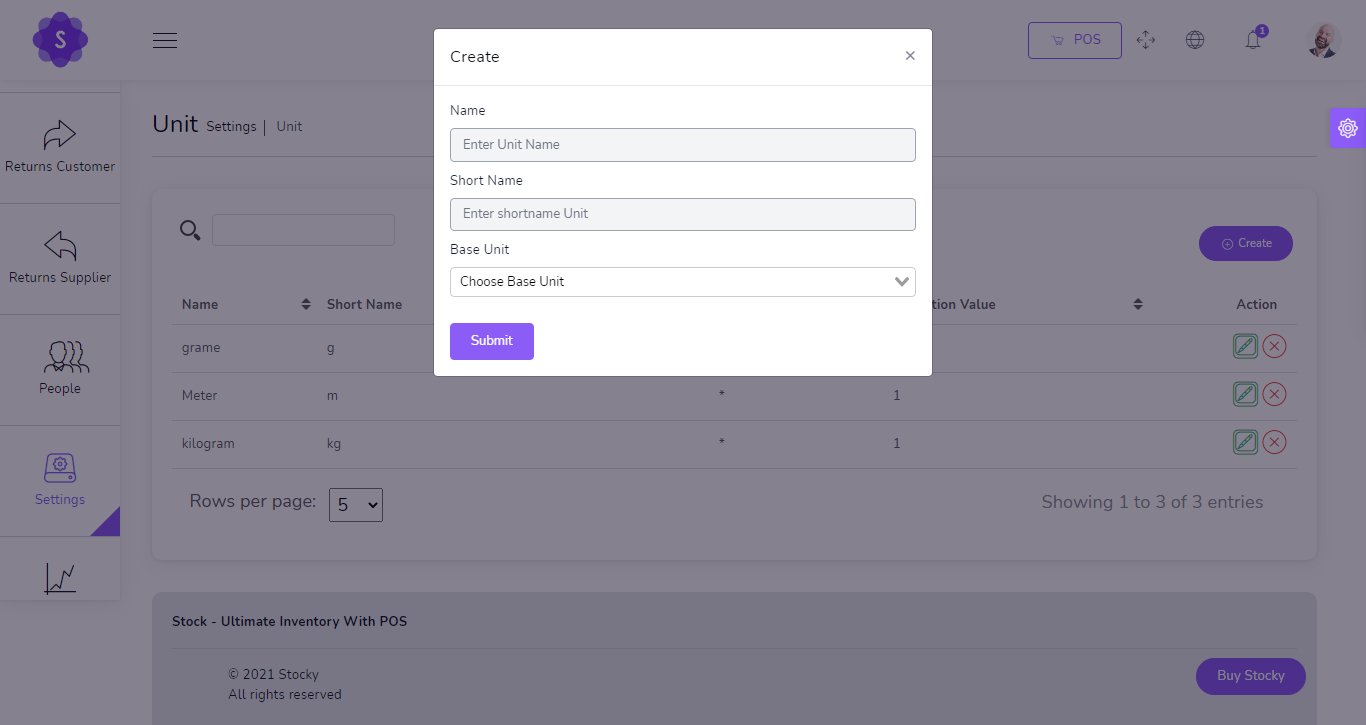Open the fullscreen toggle icon
This screenshot has width=1366, height=725.
pyautogui.click(x=1146, y=40)
